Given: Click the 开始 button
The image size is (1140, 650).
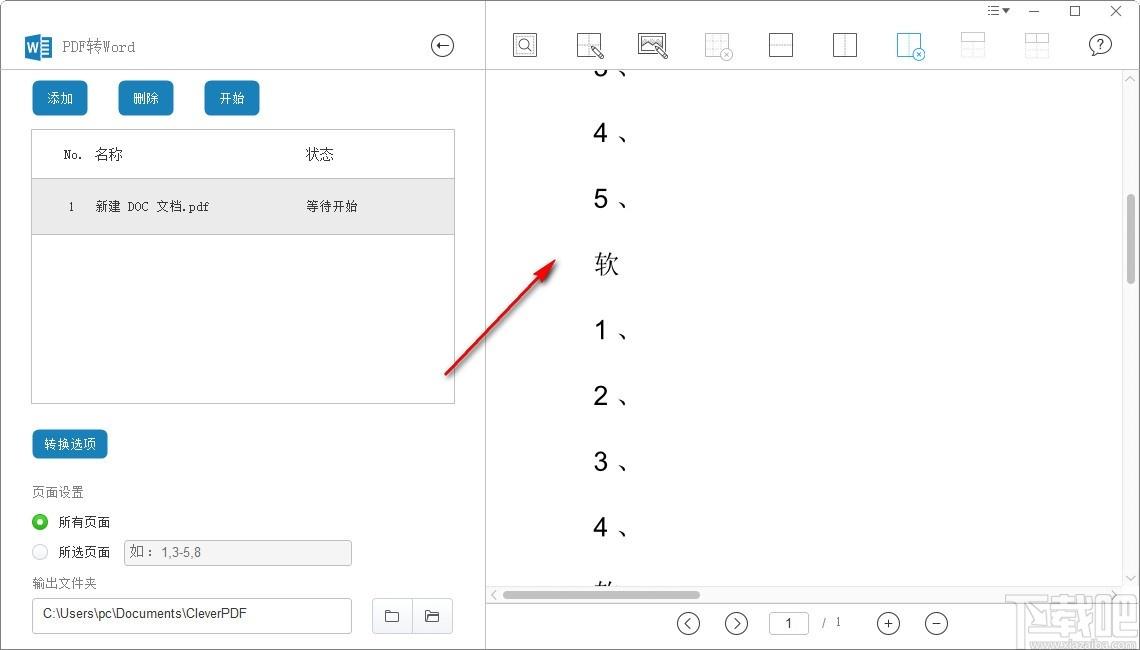Looking at the screenshot, I should tap(232, 98).
